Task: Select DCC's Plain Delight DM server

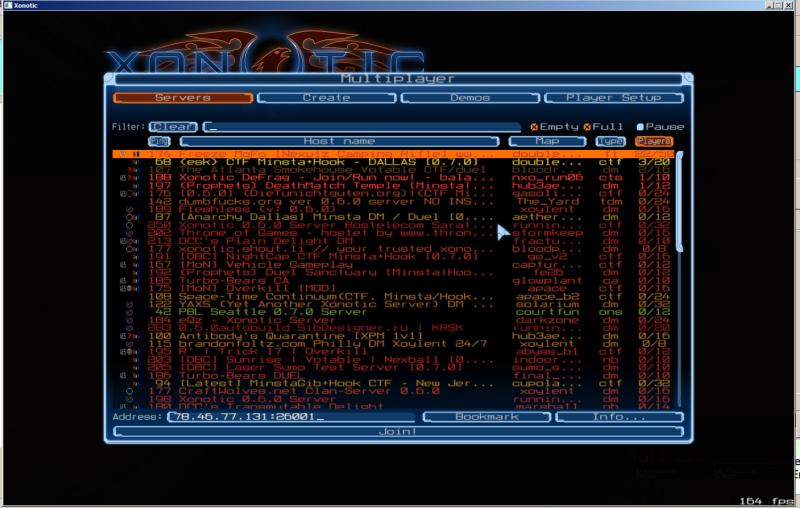Action: click(x=393, y=241)
